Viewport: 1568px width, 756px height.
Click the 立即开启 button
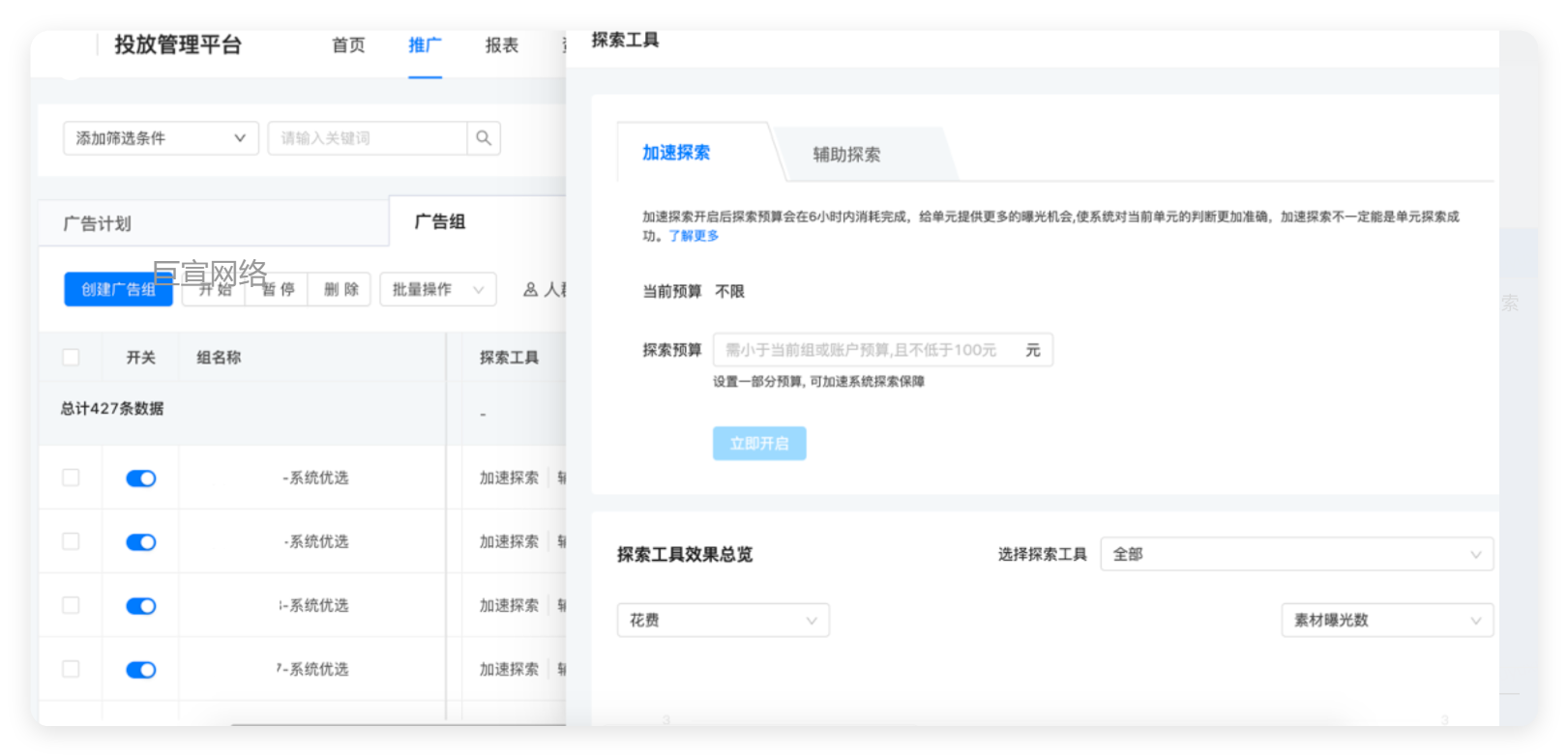759,444
